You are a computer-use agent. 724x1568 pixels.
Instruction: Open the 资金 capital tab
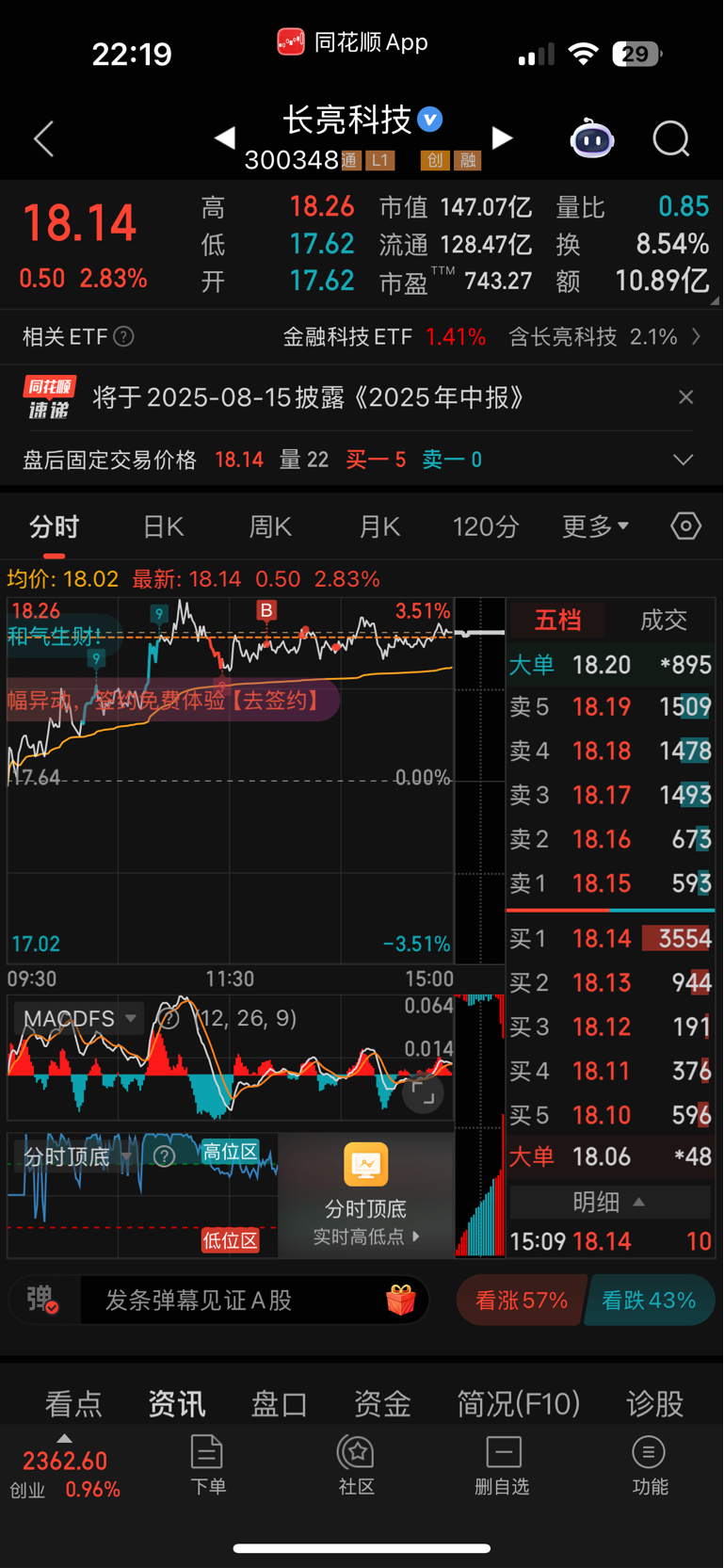[x=382, y=1404]
